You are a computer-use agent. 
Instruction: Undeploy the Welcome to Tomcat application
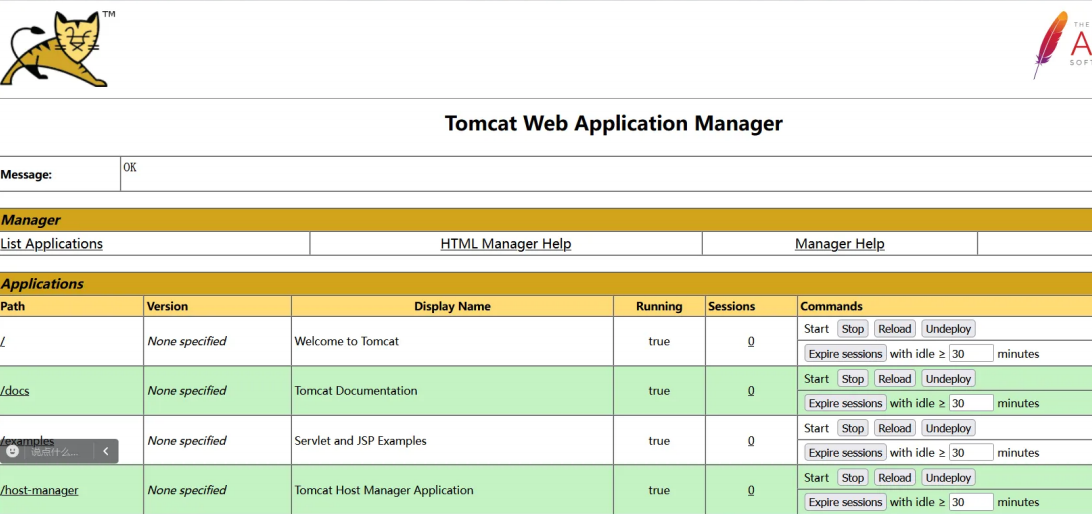pos(948,329)
